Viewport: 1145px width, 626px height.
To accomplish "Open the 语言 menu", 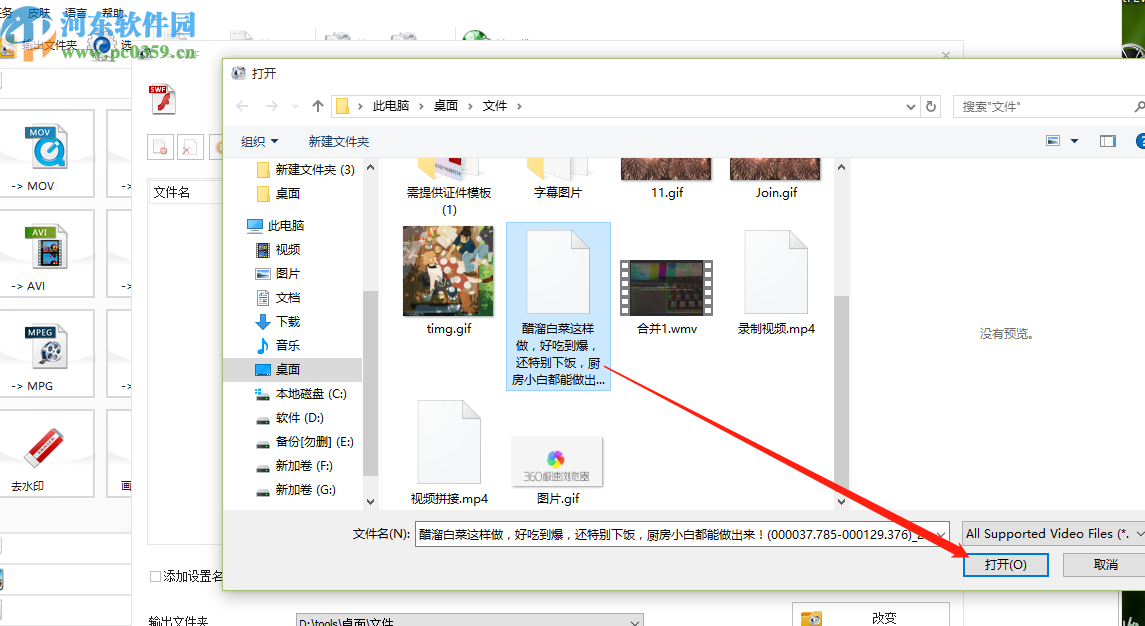I will click(76, 13).
